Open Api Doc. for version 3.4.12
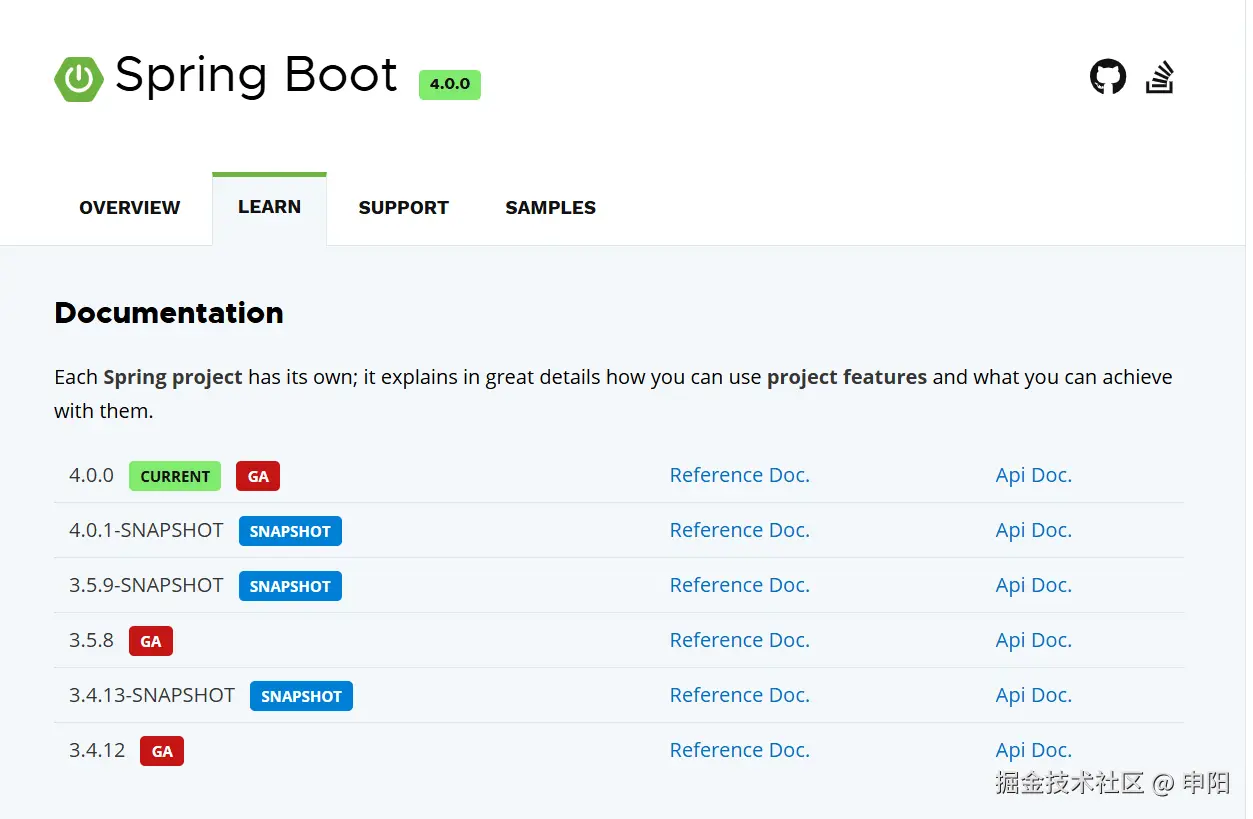1253x819 pixels. point(1033,750)
